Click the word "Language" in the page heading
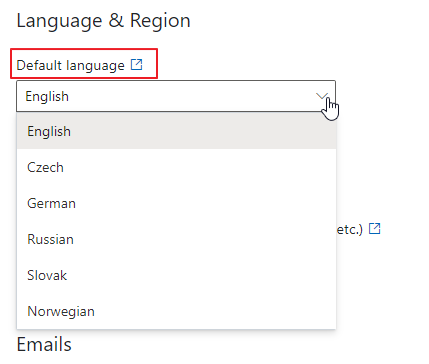 (59, 21)
